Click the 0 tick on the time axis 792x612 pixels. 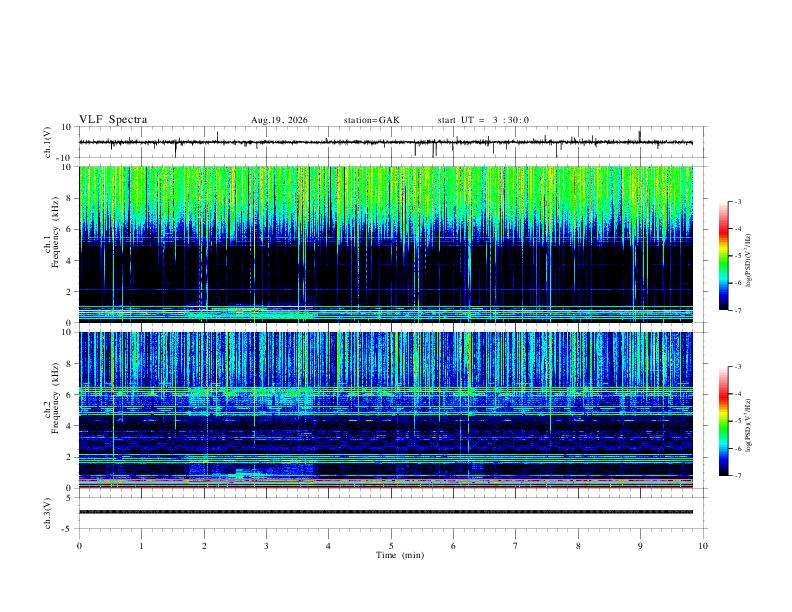click(x=79, y=546)
